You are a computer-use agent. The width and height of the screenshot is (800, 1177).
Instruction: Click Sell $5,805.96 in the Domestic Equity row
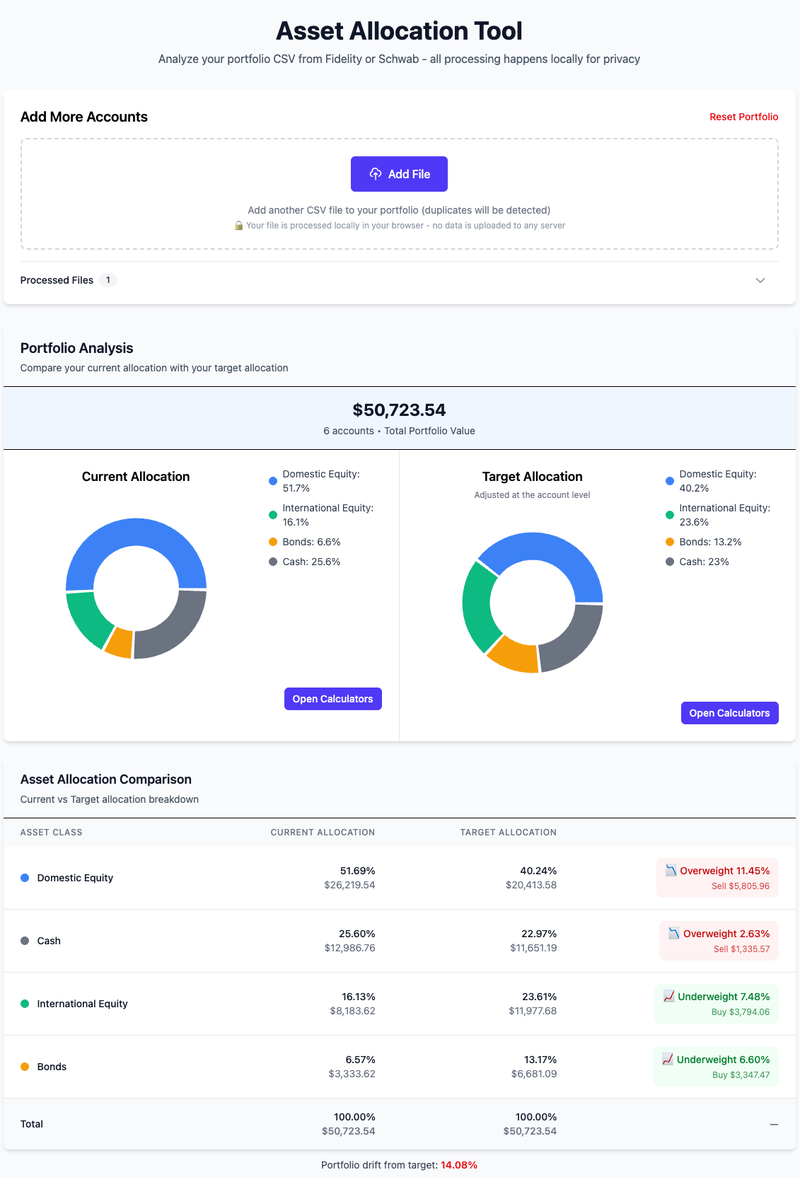click(x=740, y=885)
